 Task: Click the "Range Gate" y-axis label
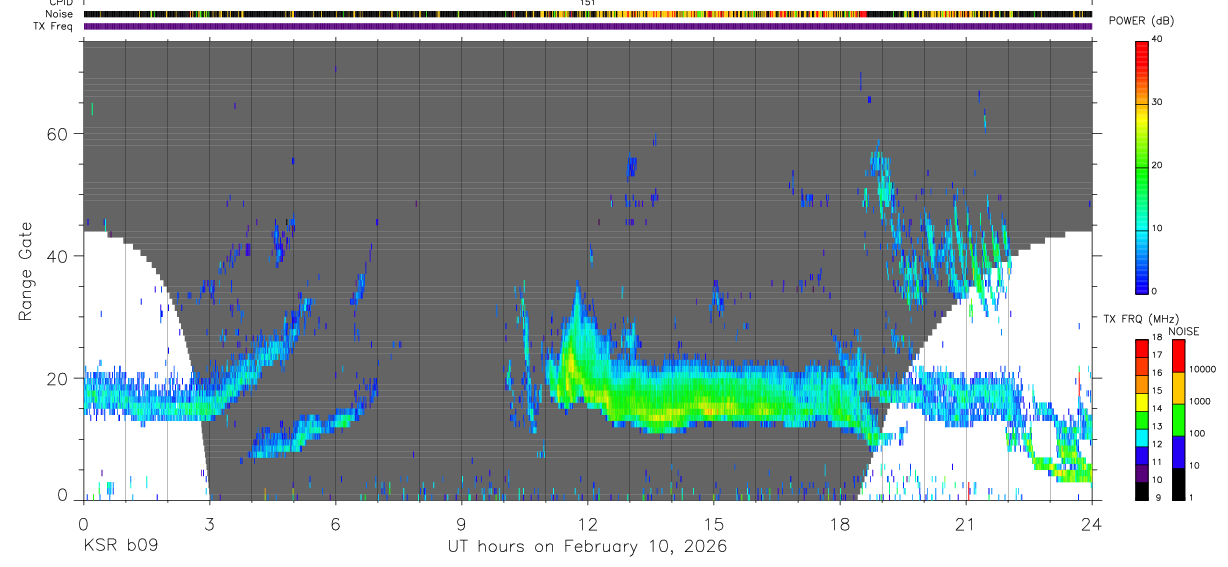(x=27, y=271)
